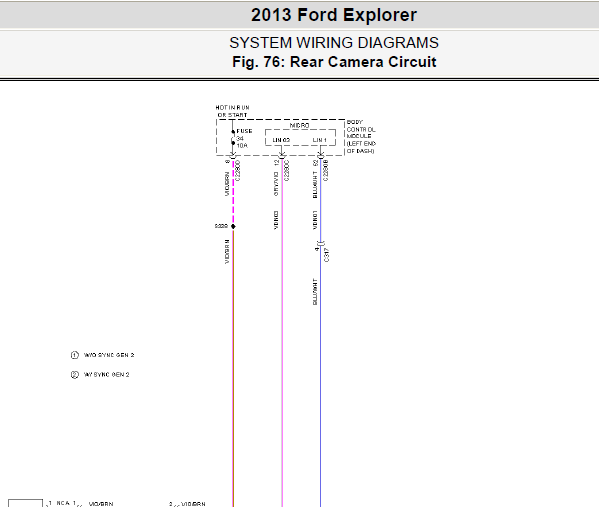This screenshot has height=507, width=599.
Task: Click the dashed magenta VIO/BRN wire segment
Action: coord(233,191)
